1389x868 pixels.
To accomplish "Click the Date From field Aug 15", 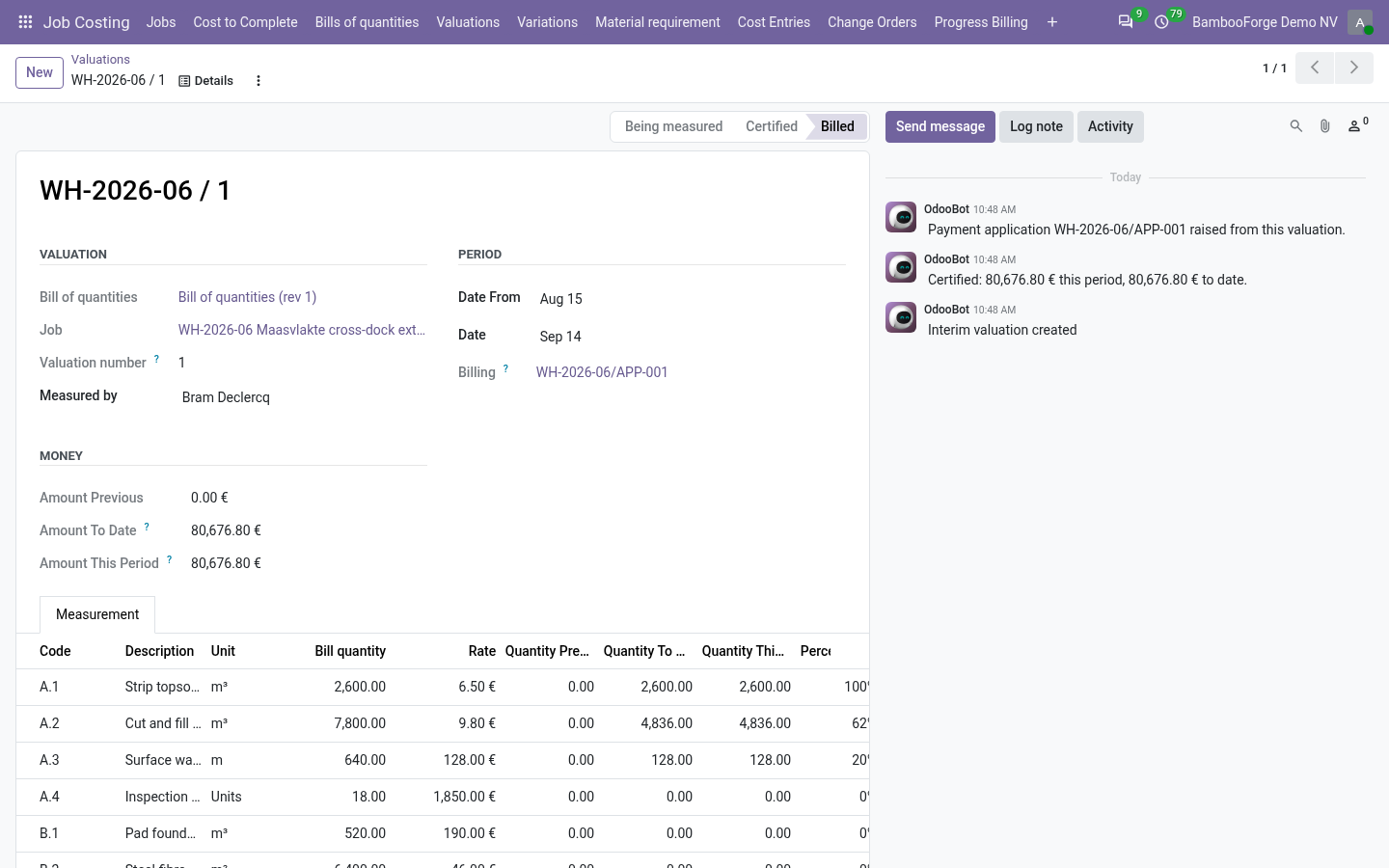I will pos(692,299).
